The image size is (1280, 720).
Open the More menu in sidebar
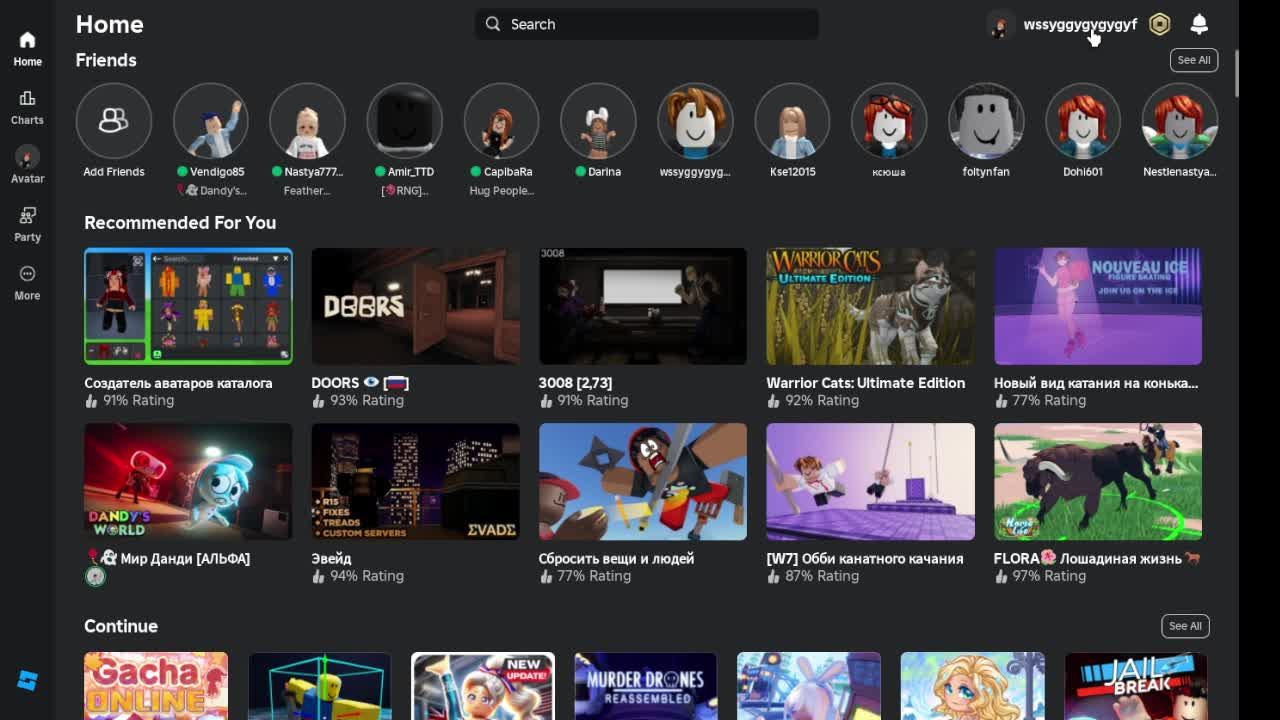coord(27,273)
